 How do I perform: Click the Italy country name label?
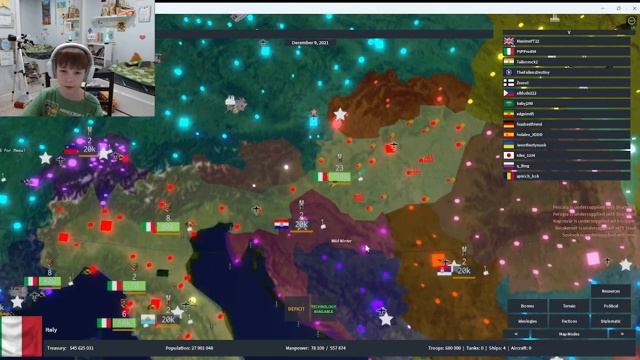click(51, 330)
